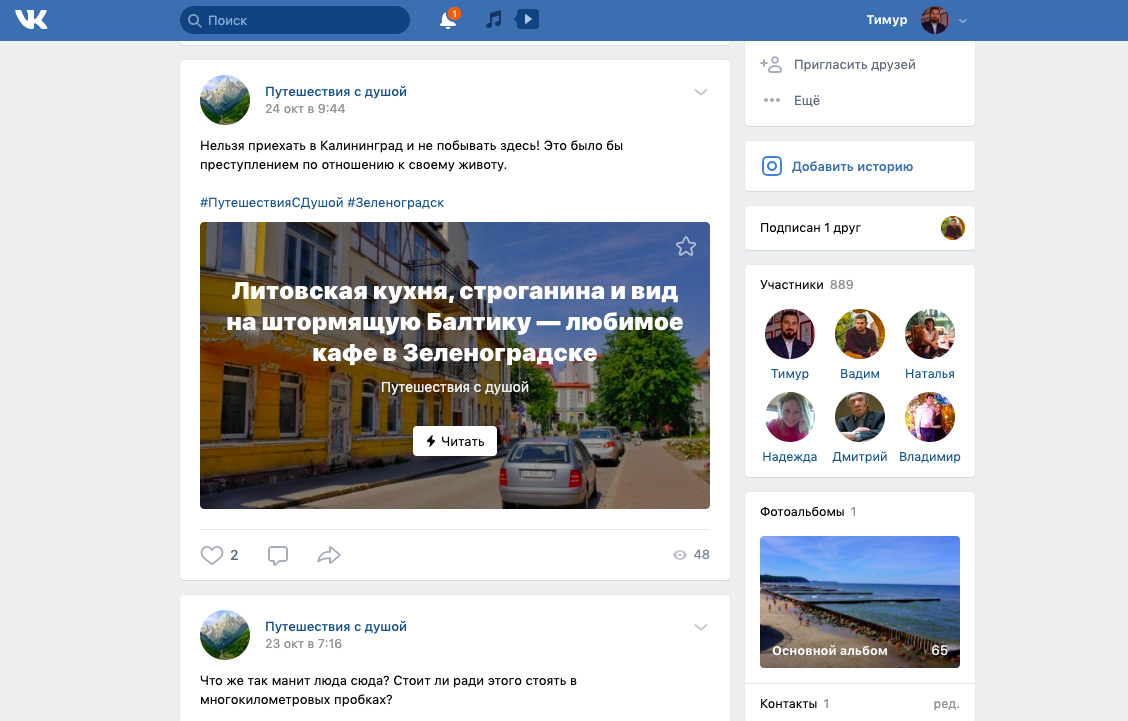Bookmark the article with star icon
The width and height of the screenshot is (1128, 721).
click(x=686, y=247)
